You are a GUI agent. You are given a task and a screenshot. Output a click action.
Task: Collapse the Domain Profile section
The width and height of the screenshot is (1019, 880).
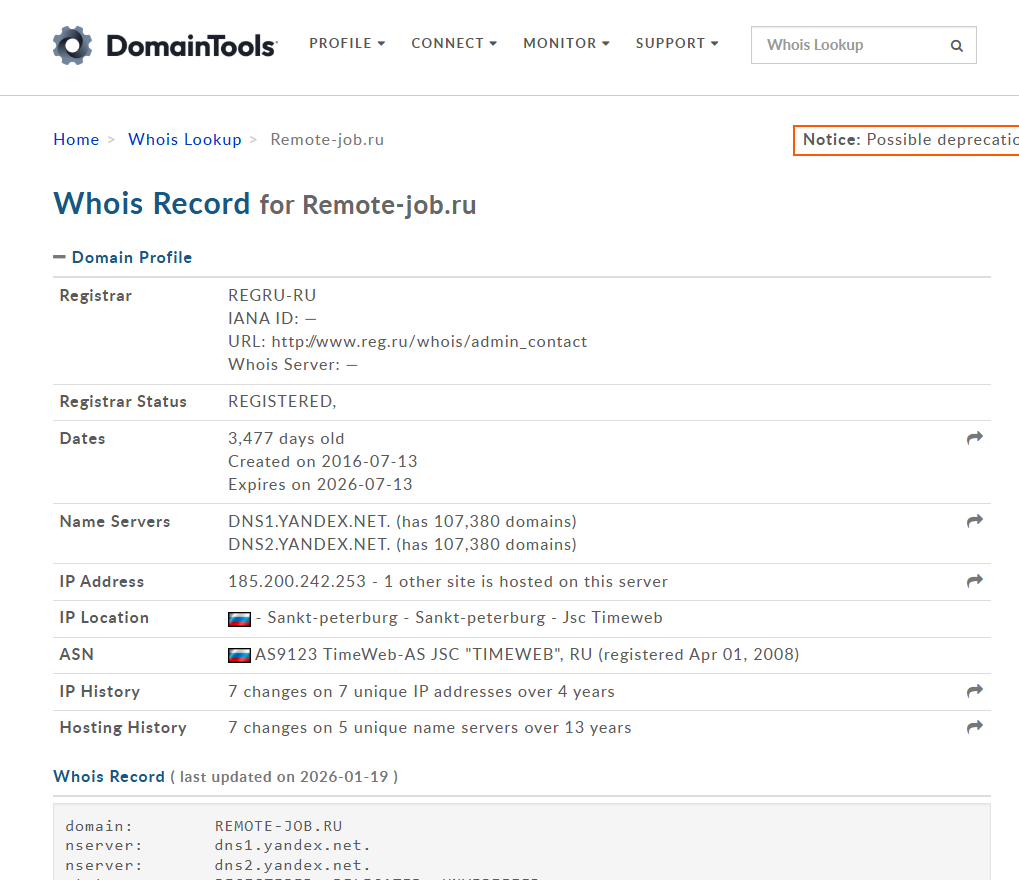123,257
